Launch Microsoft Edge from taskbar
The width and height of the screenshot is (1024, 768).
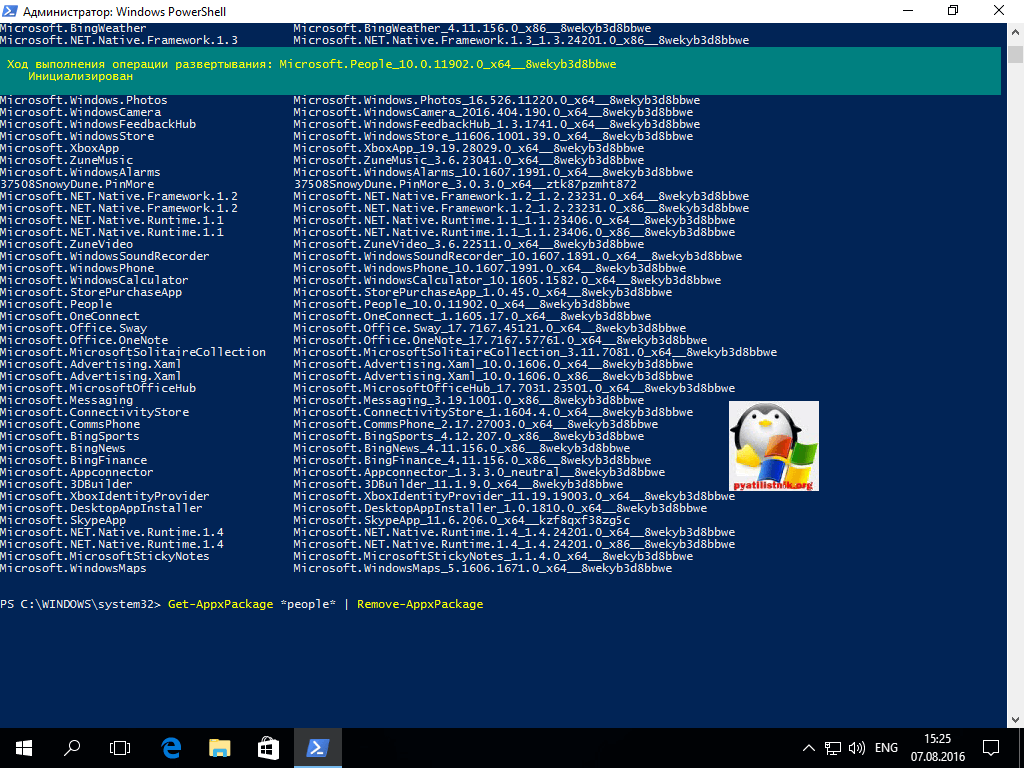point(170,747)
